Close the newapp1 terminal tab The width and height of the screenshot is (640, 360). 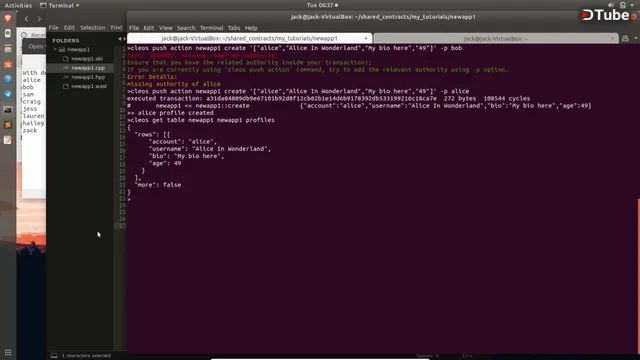pos(366,38)
